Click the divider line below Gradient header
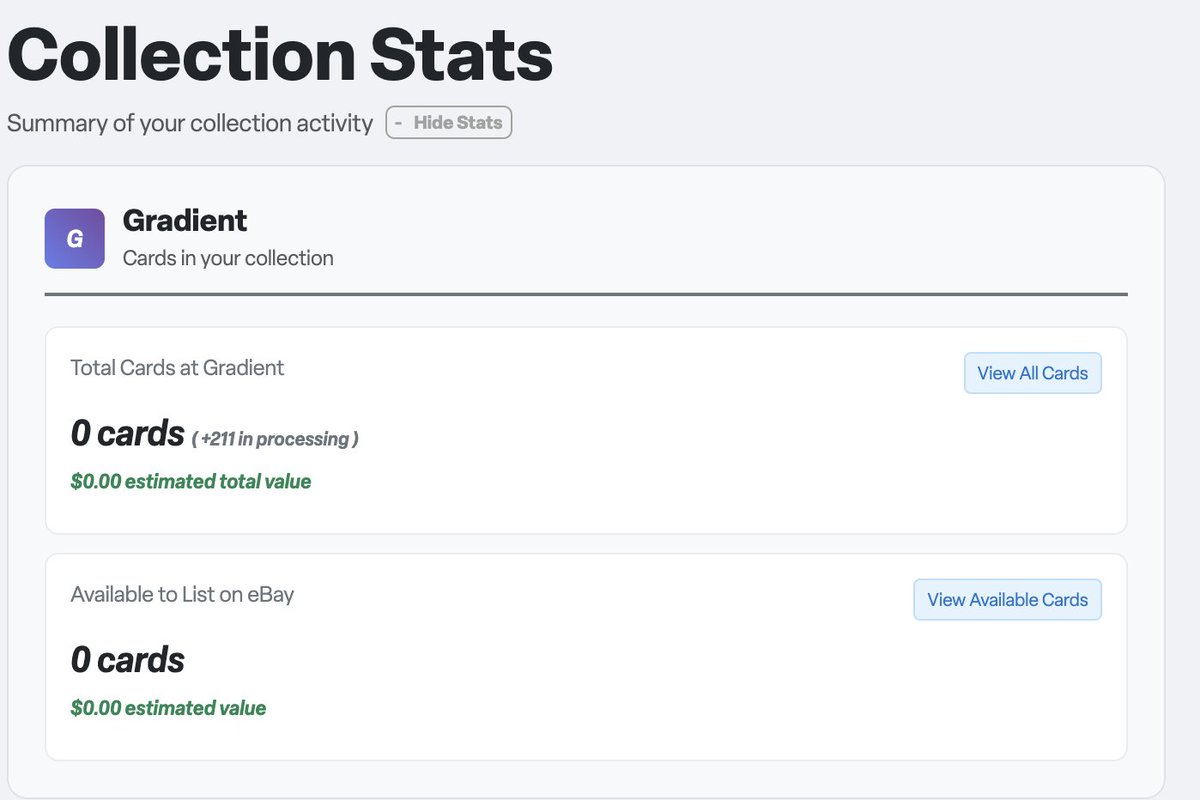 coord(586,294)
